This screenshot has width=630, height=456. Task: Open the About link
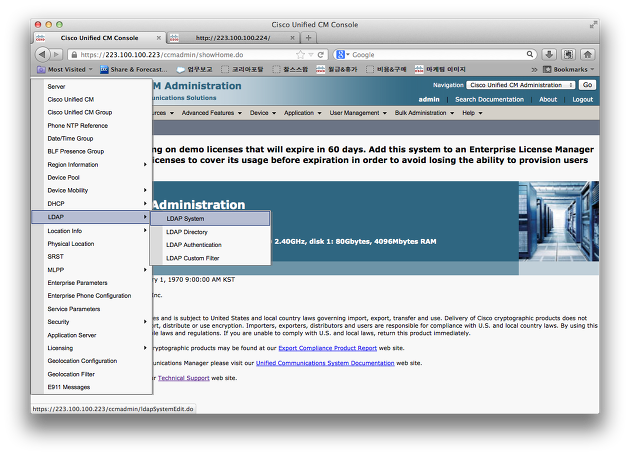point(548,99)
